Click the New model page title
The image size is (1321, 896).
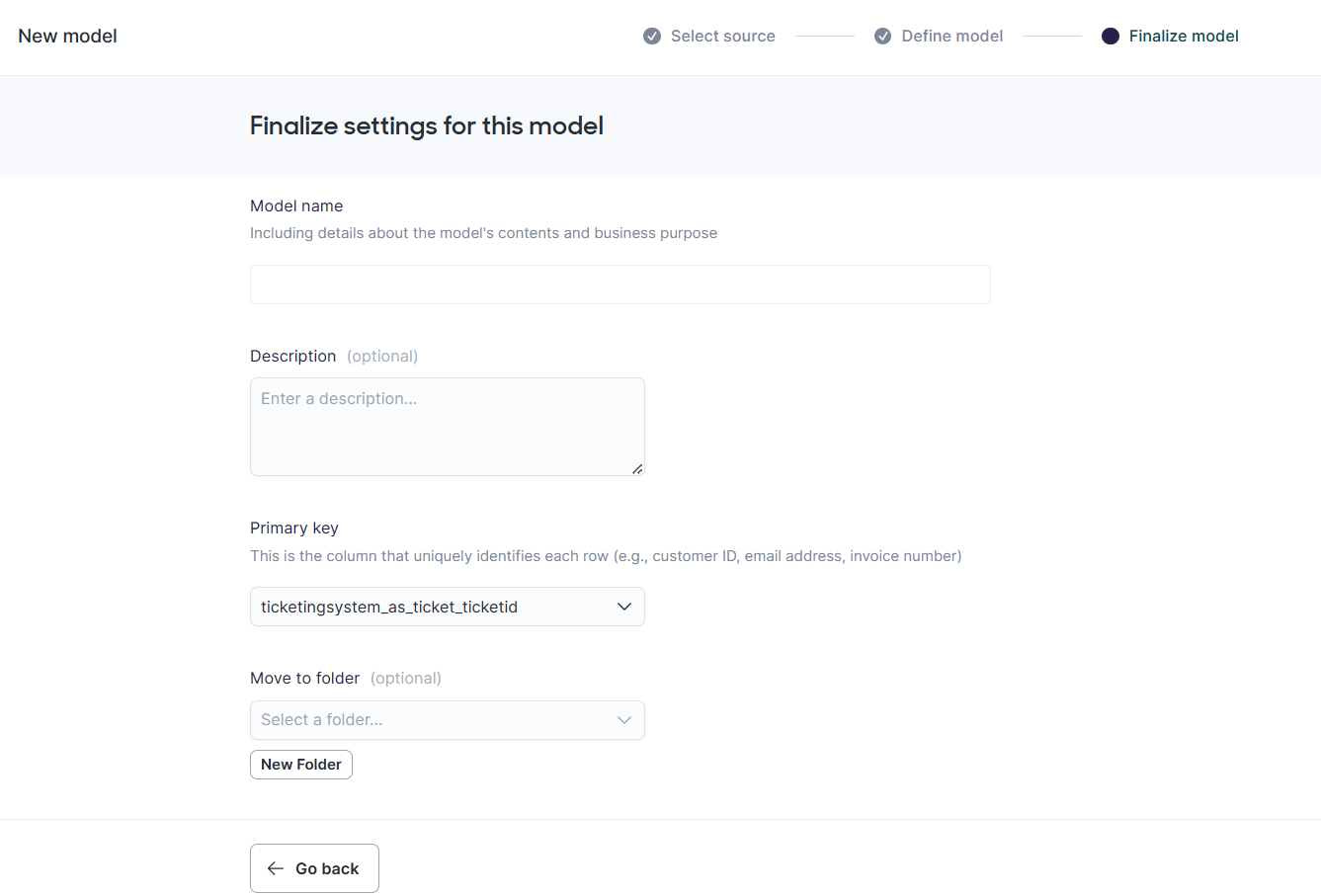tap(67, 37)
